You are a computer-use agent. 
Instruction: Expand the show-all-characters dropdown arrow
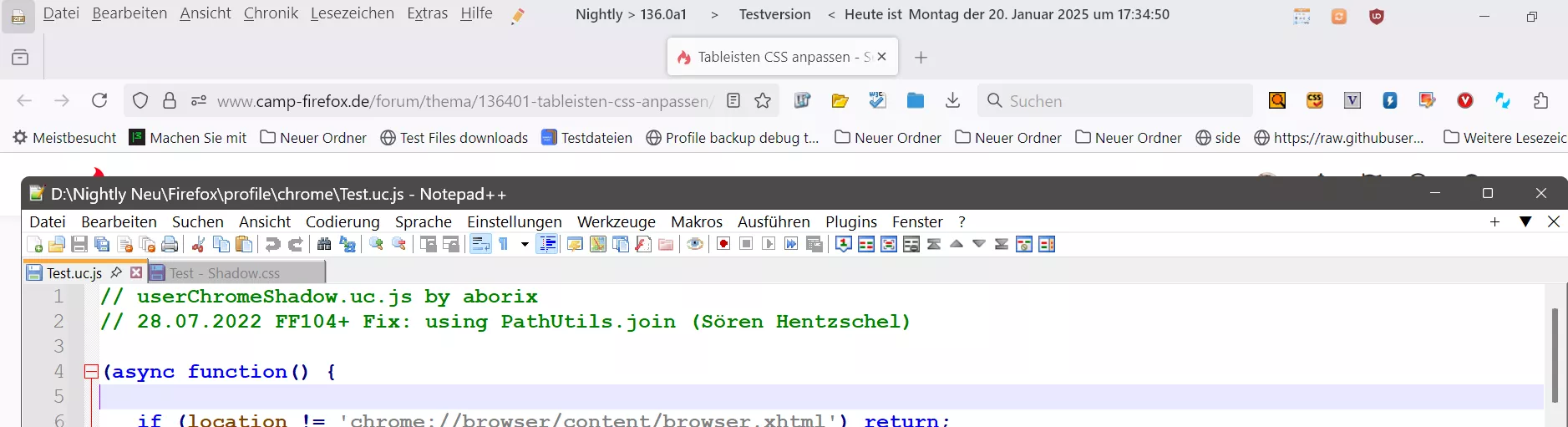[525, 244]
